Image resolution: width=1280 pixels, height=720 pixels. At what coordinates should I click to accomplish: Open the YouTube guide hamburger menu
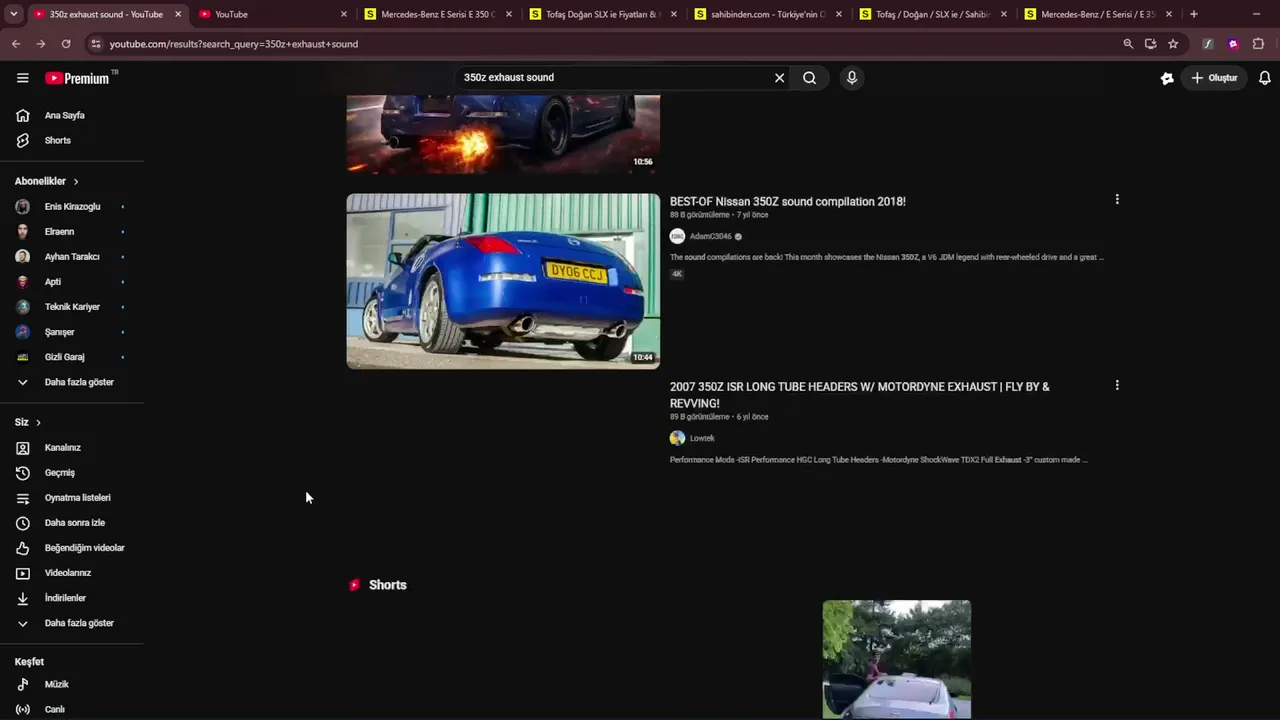coord(22,78)
